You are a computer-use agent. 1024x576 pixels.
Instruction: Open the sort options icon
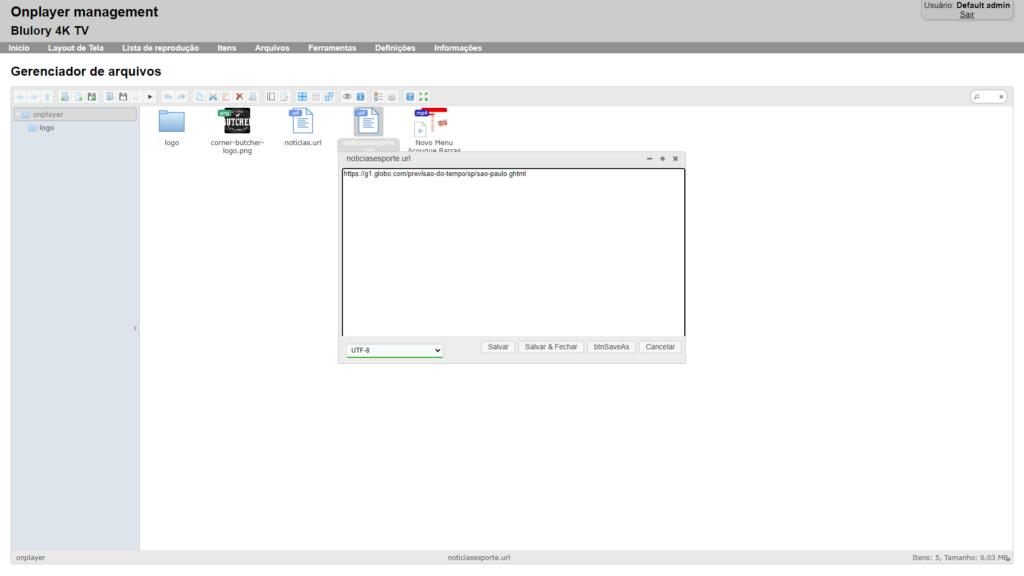pyautogui.click(x=392, y=97)
